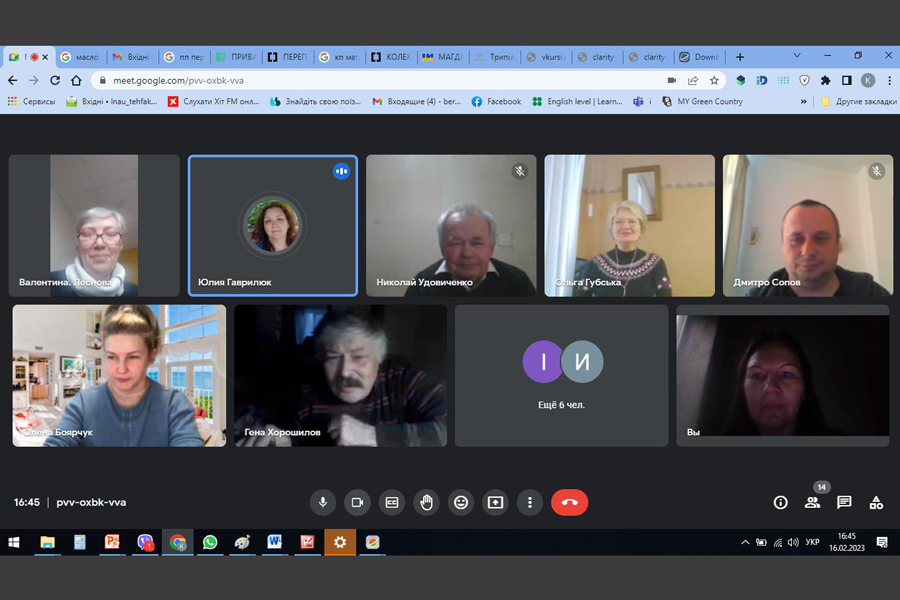
Task: Open the Windows notification center
Action: pos(882,542)
